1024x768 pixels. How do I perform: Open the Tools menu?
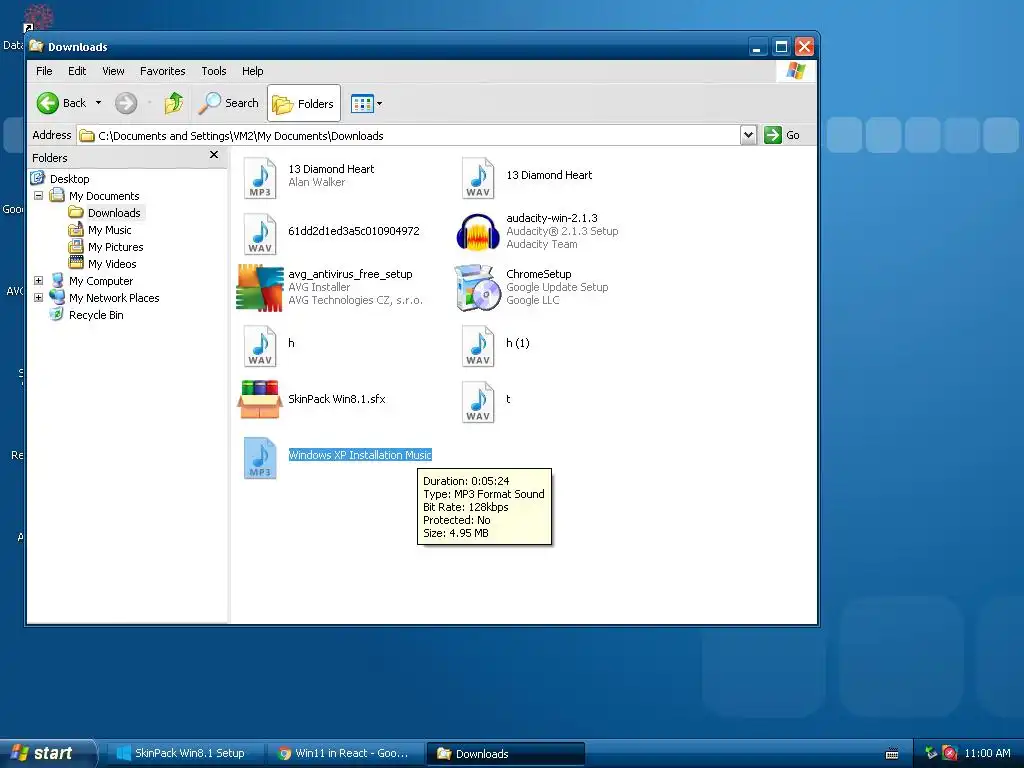214,71
